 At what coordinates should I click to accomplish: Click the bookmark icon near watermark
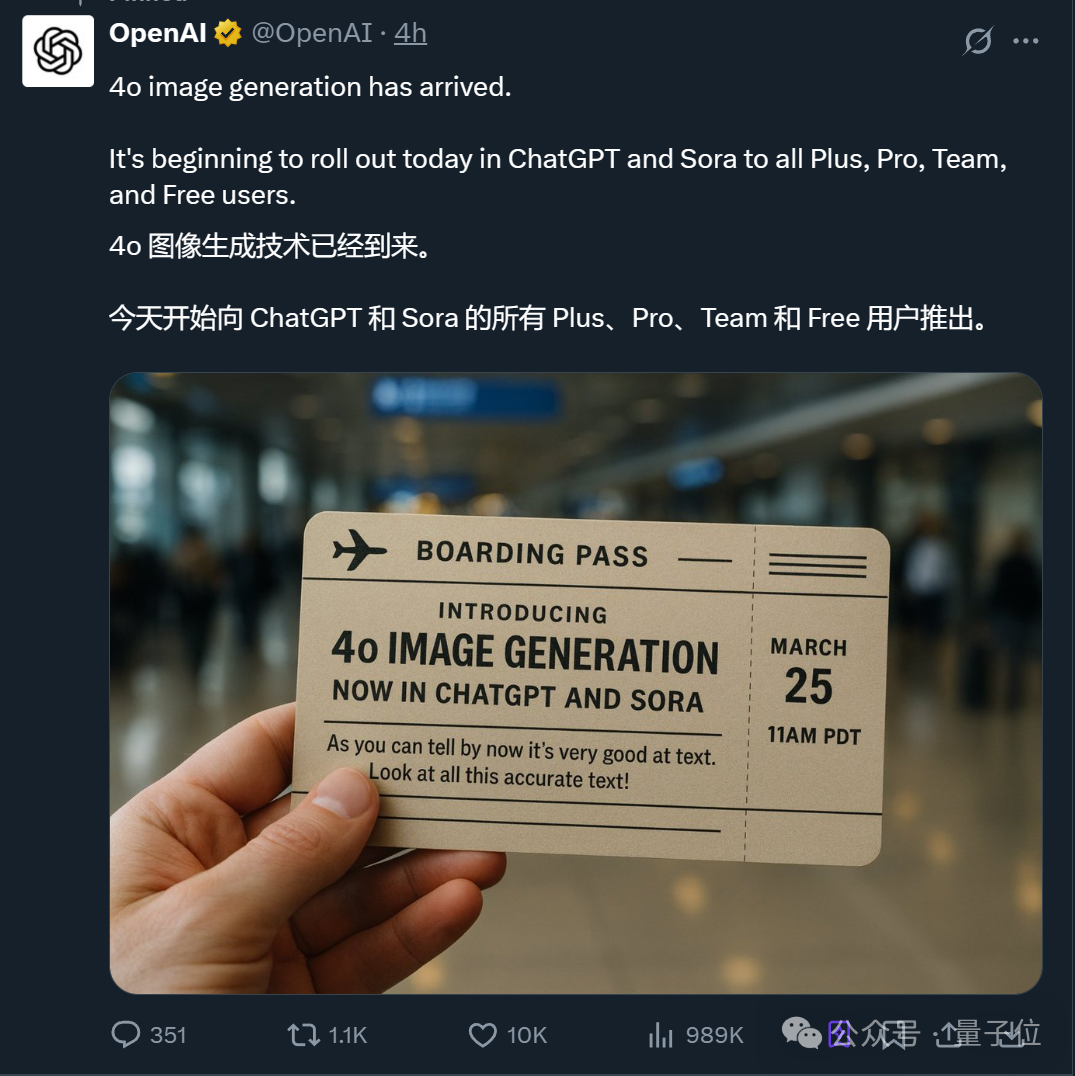[x=893, y=1035]
